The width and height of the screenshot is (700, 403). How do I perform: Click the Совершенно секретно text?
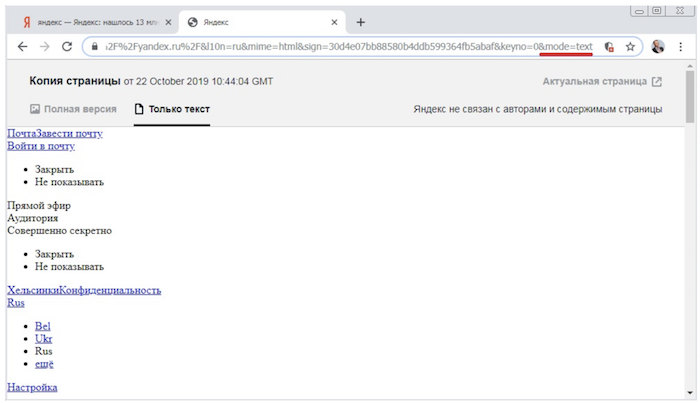tap(59, 231)
